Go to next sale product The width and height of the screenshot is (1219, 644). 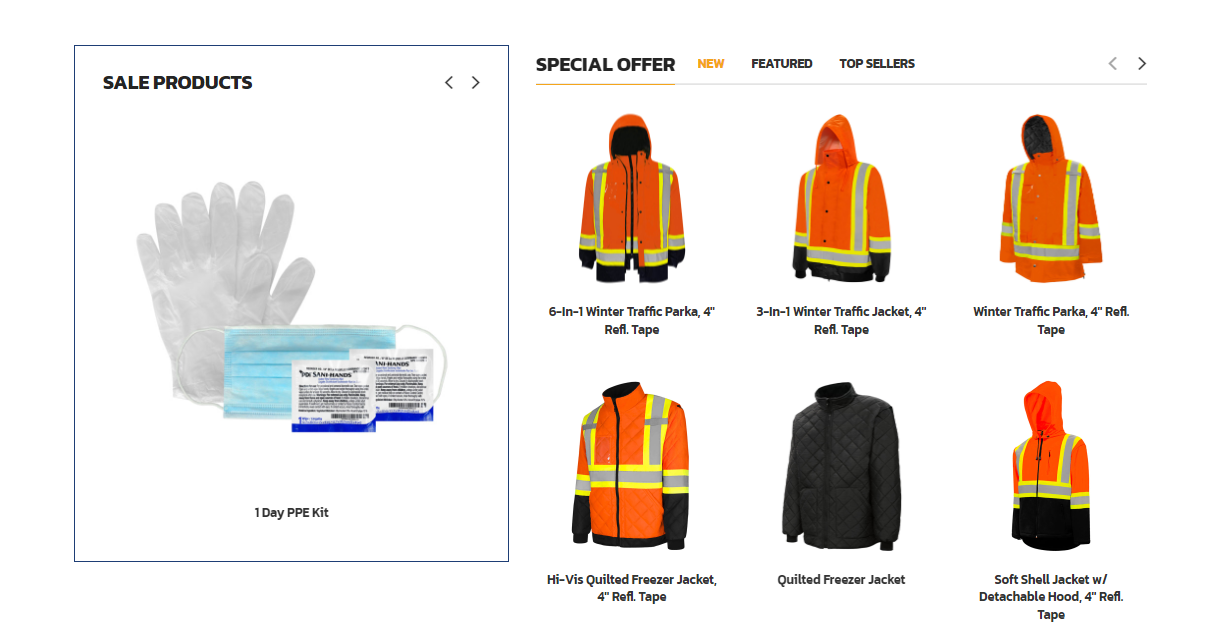[x=475, y=82]
